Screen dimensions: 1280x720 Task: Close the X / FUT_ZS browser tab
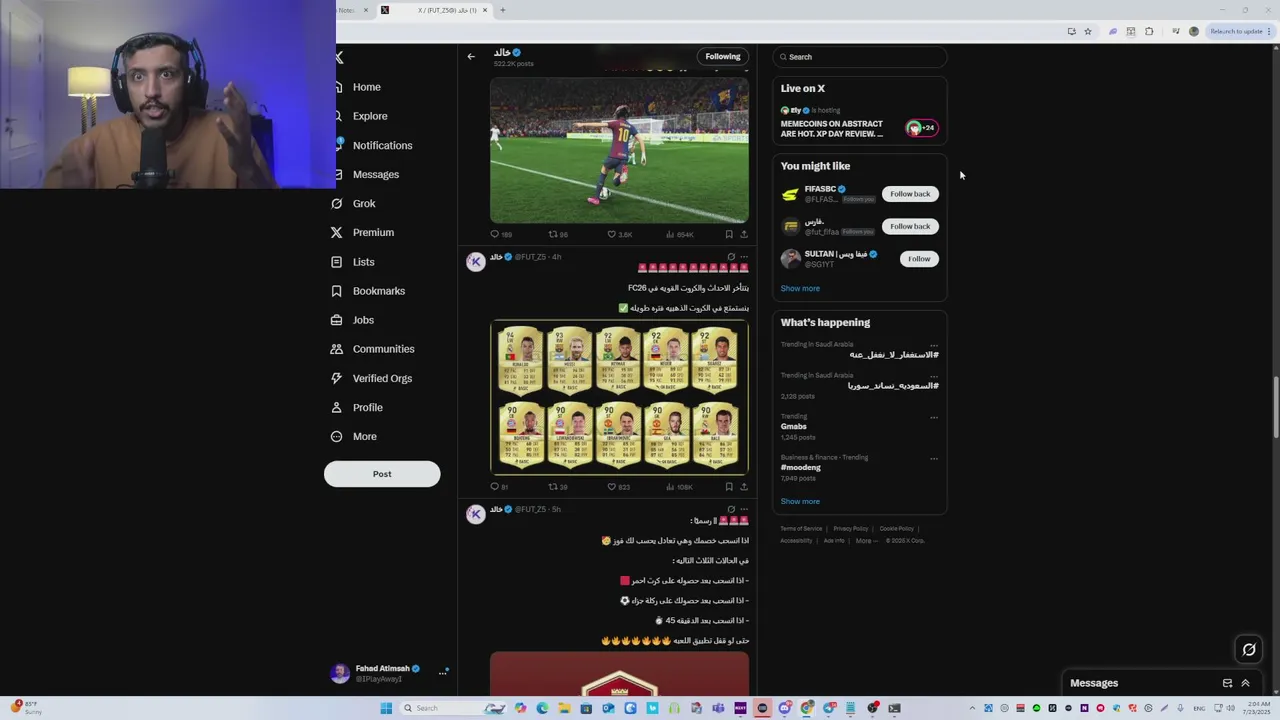(x=485, y=10)
